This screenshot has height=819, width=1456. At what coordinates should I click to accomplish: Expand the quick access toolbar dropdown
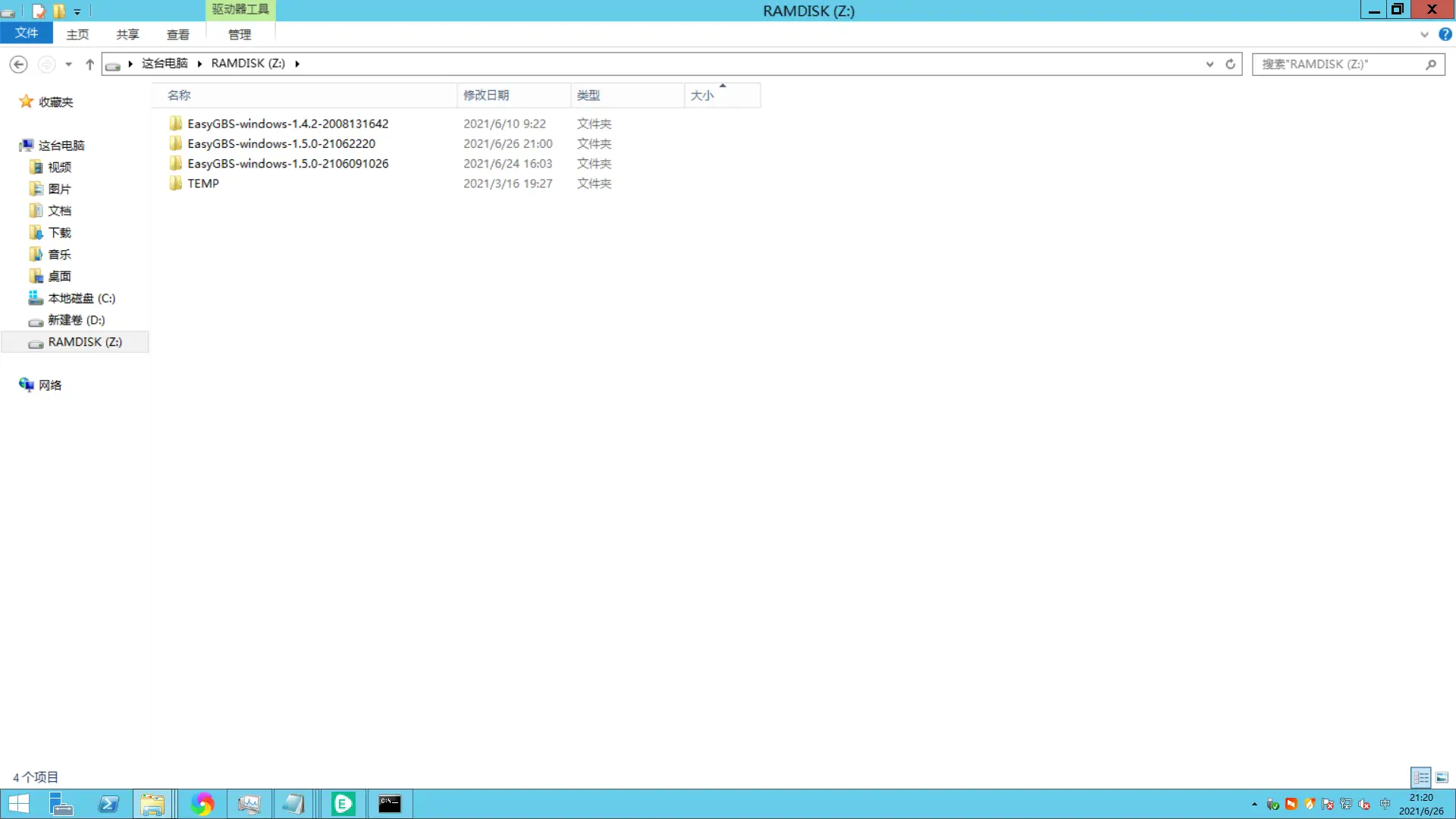click(x=77, y=12)
